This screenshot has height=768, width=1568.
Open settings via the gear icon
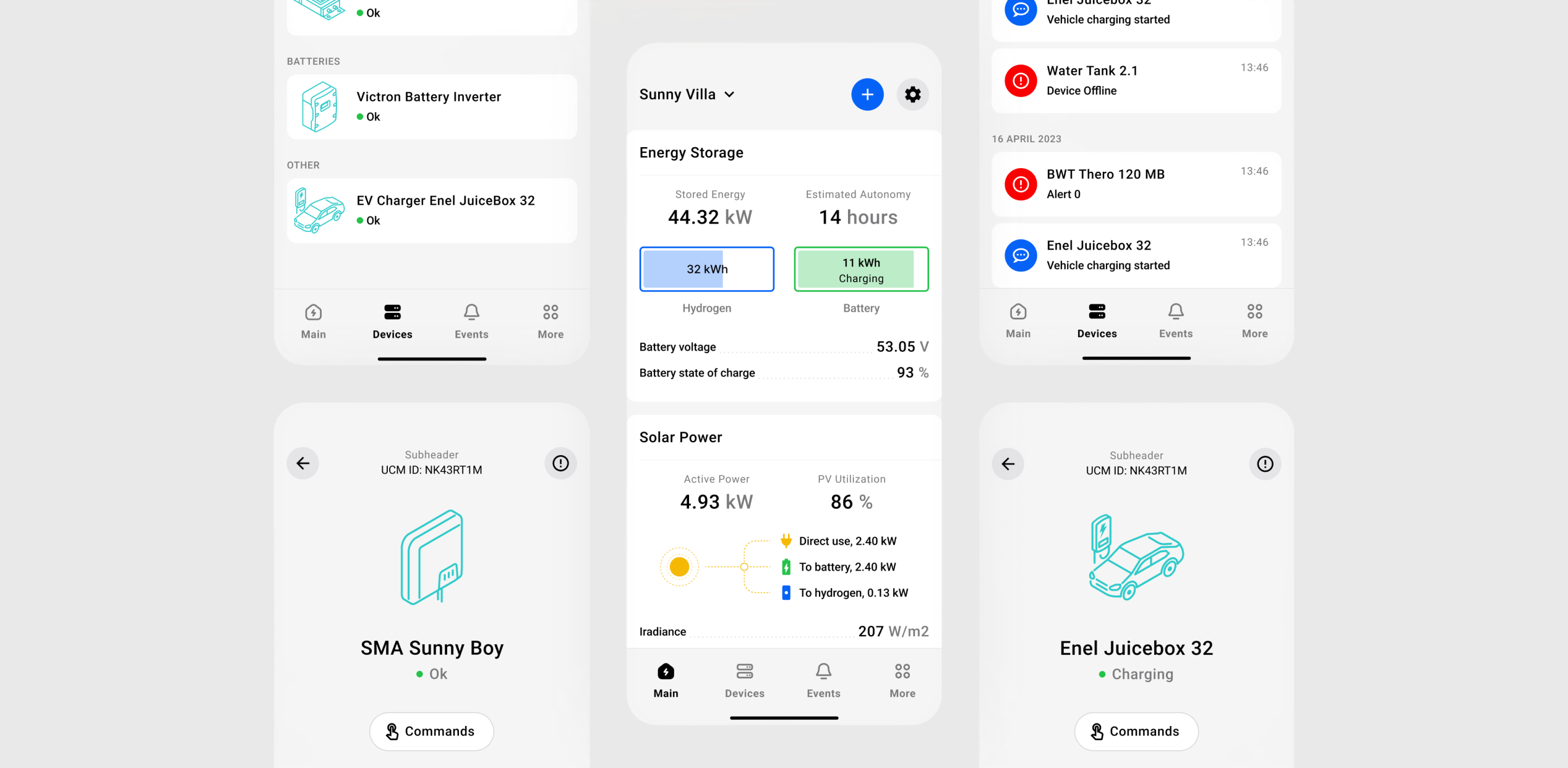coord(913,94)
